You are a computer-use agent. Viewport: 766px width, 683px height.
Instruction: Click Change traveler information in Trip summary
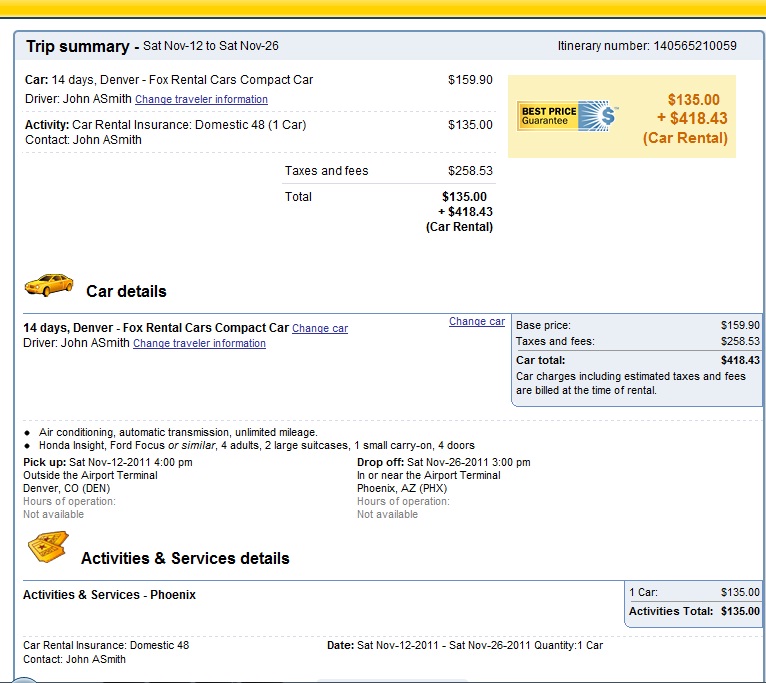[201, 99]
